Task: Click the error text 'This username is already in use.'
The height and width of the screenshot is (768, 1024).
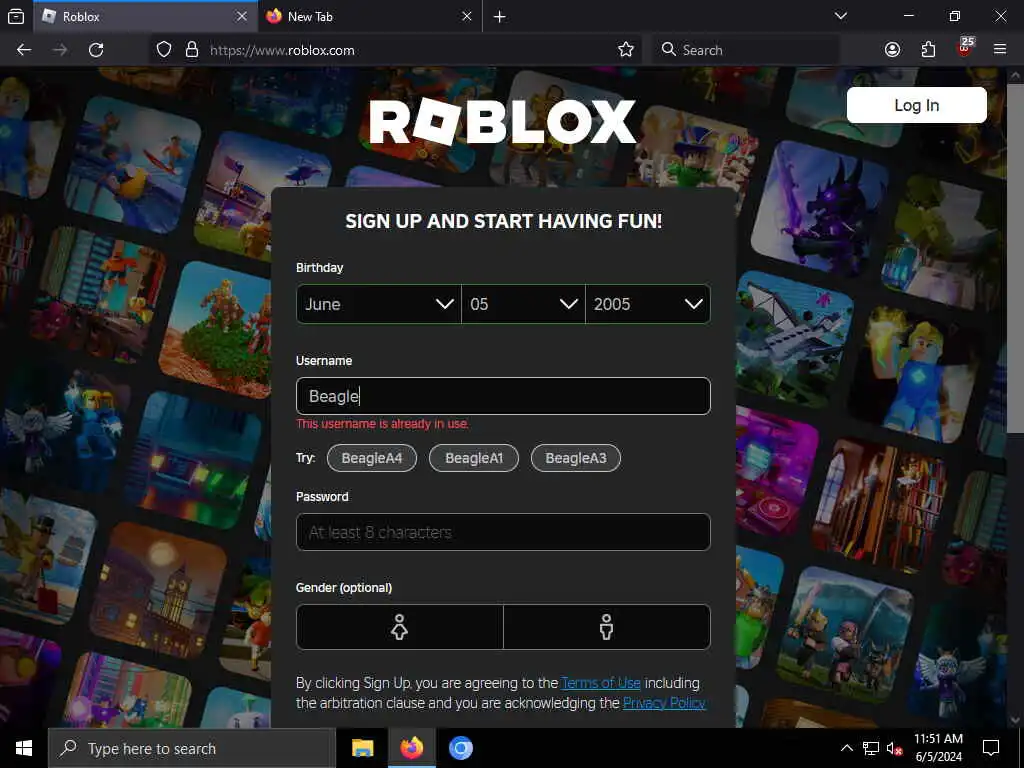Action: (x=383, y=424)
